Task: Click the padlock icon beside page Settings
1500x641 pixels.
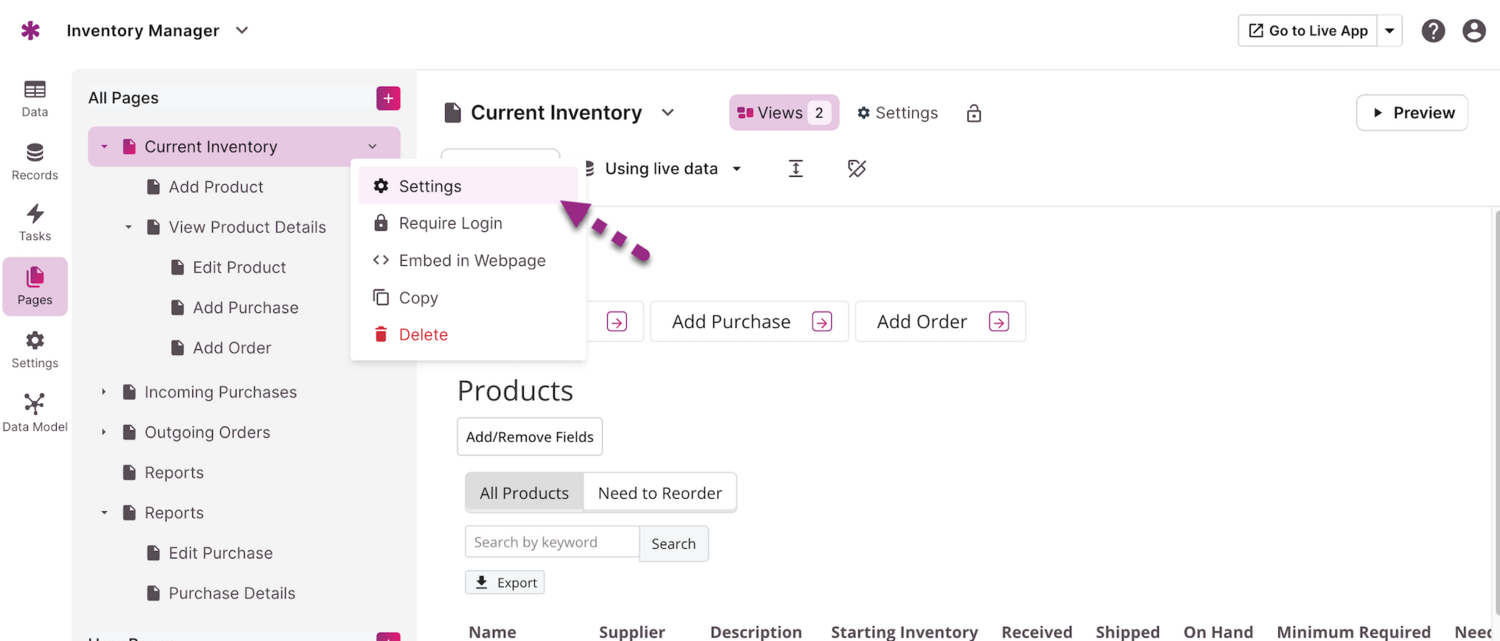Action: 974,114
